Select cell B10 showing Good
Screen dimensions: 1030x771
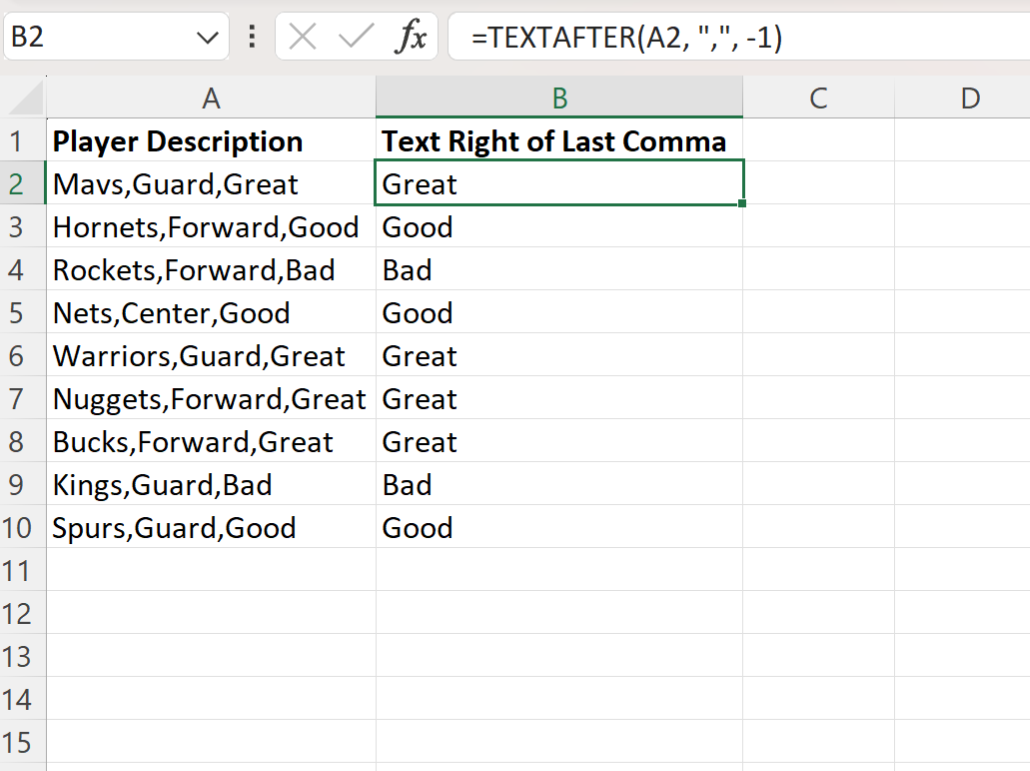click(x=559, y=527)
